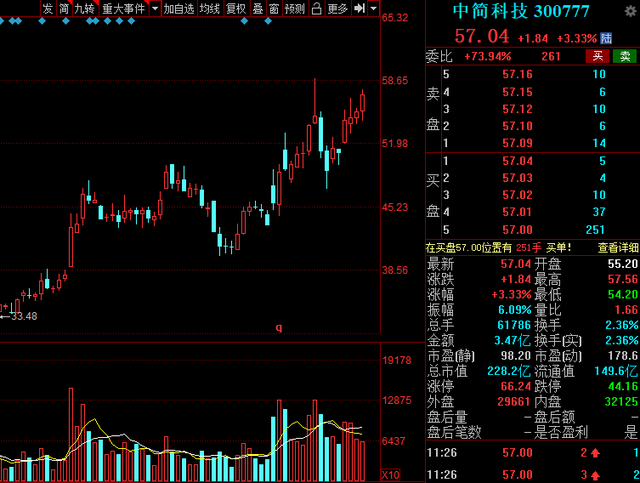Screen dimensions: 640x483
Task: Click the 开盘 value 55.20
Action: 623,264
